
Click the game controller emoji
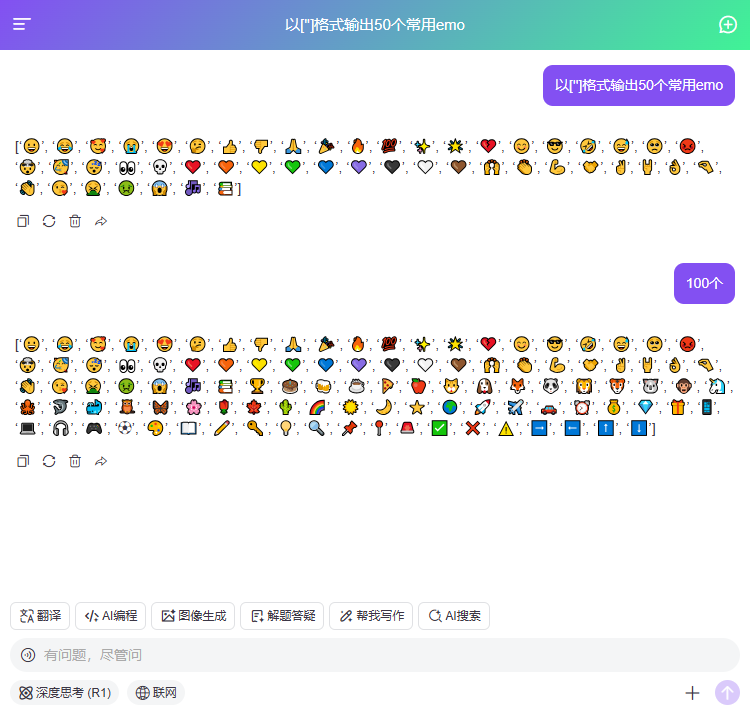(94, 428)
